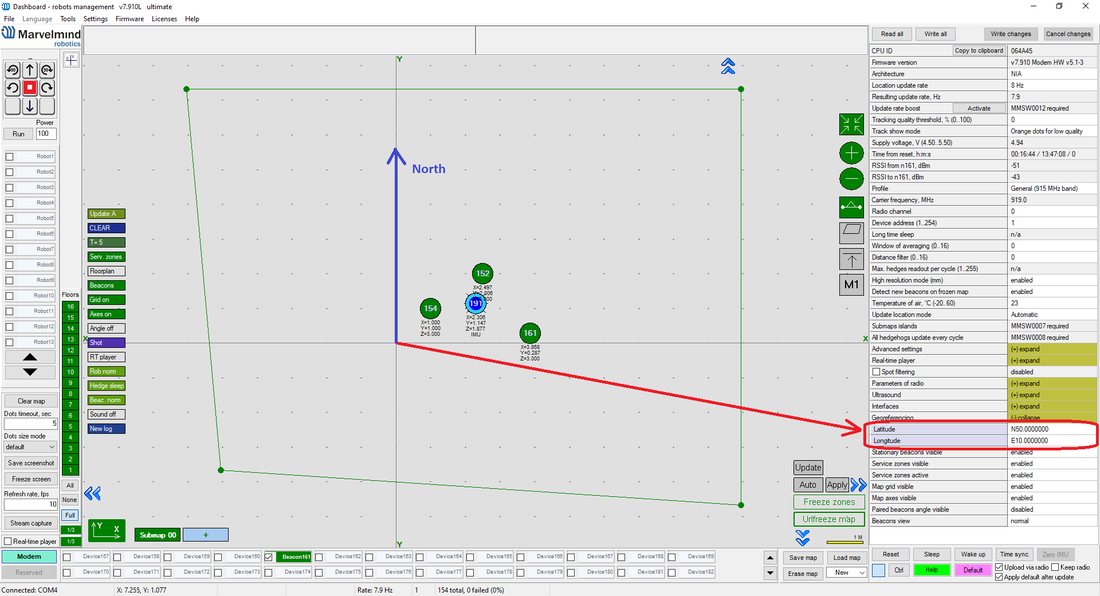This screenshot has height=596, width=1100.
Task: Select the blue hedgehog 191 on the map
Action: [476, 303]
